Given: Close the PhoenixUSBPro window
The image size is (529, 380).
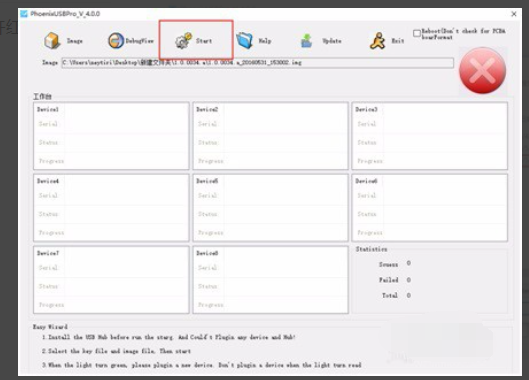Looking at the screenshot, I should 514,14.
